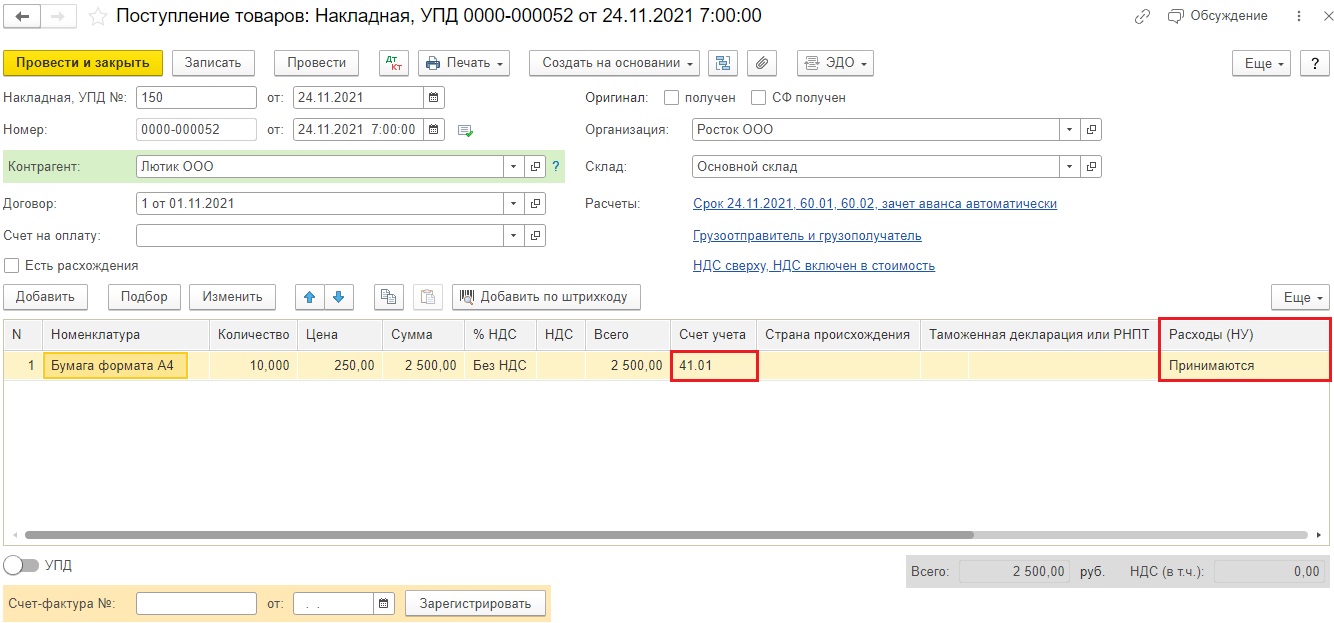
Task: Select the Расходы (НУ) cell Принимаются
Action: (x=1245, y=366)
